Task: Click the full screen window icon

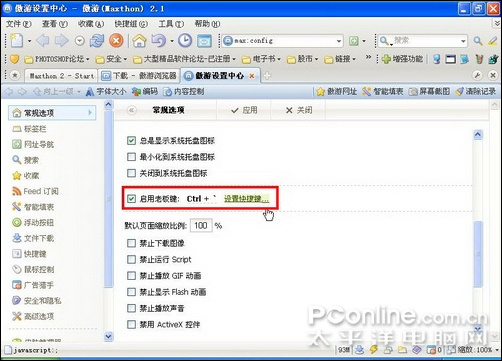Action: pos(204,41)
